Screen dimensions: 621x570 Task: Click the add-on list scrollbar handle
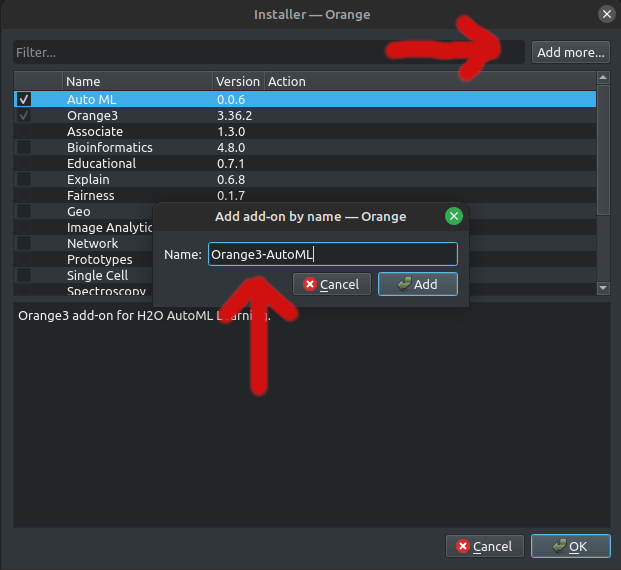pos(603,150)
